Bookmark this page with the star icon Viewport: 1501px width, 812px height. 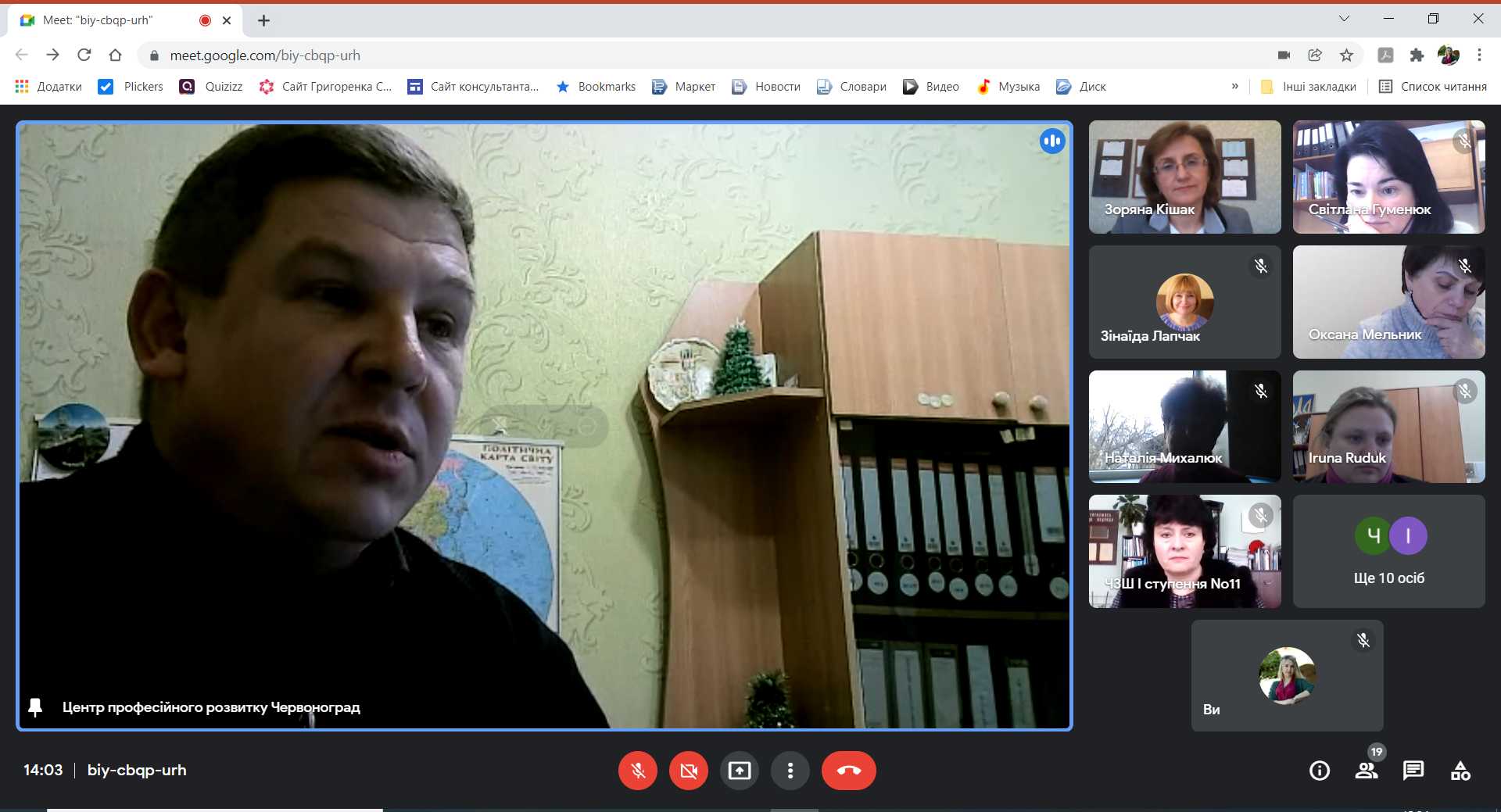(1346, 55)
